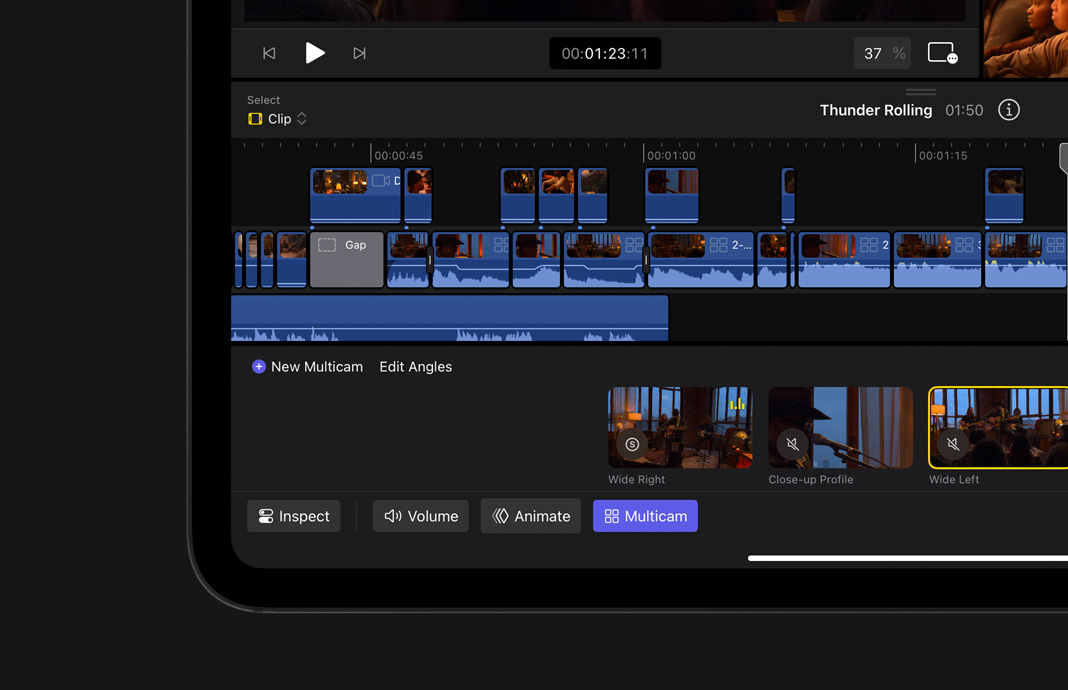This screenshot has height=690, width=1068.
Task: Toggle sync indicator on Wide Right angle
Action: [632, 444]
